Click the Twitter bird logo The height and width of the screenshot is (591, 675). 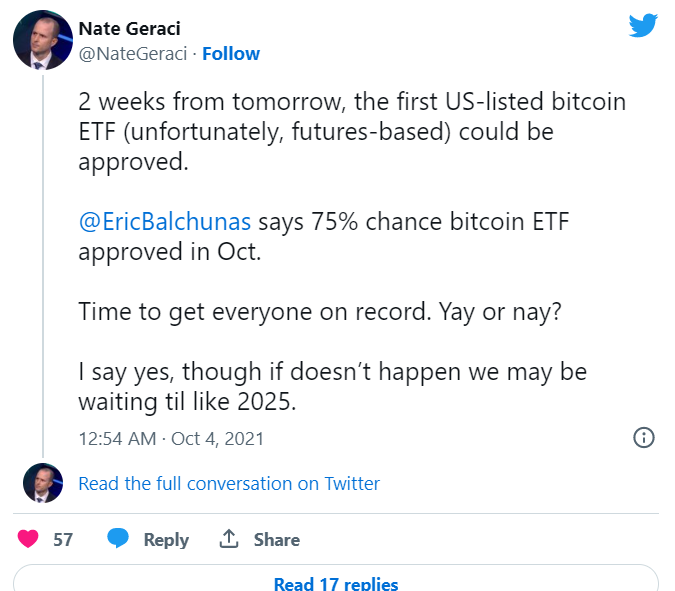click(x=643, y=26)
